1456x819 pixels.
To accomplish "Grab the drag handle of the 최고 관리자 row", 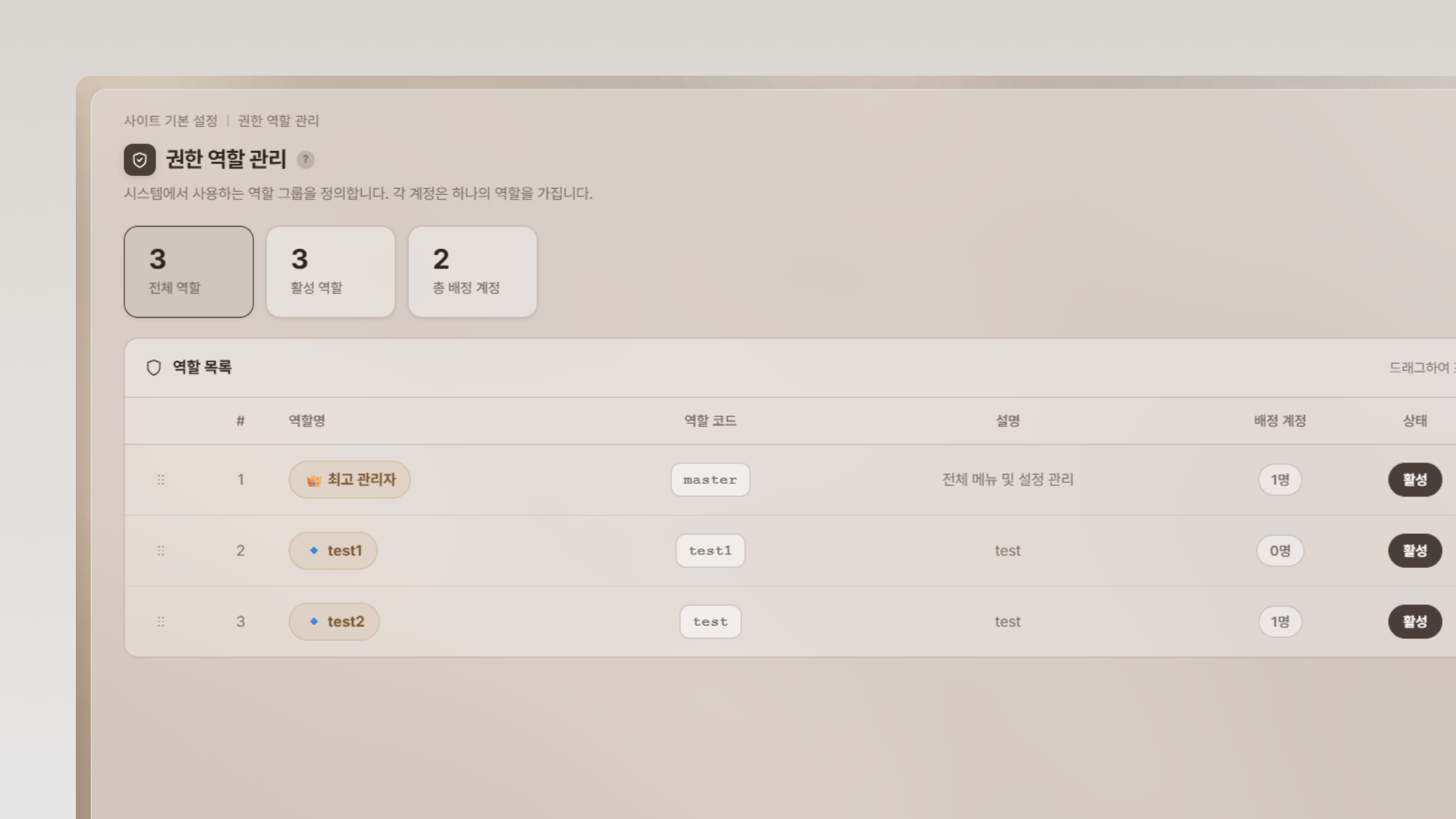I will click(161, 480).
